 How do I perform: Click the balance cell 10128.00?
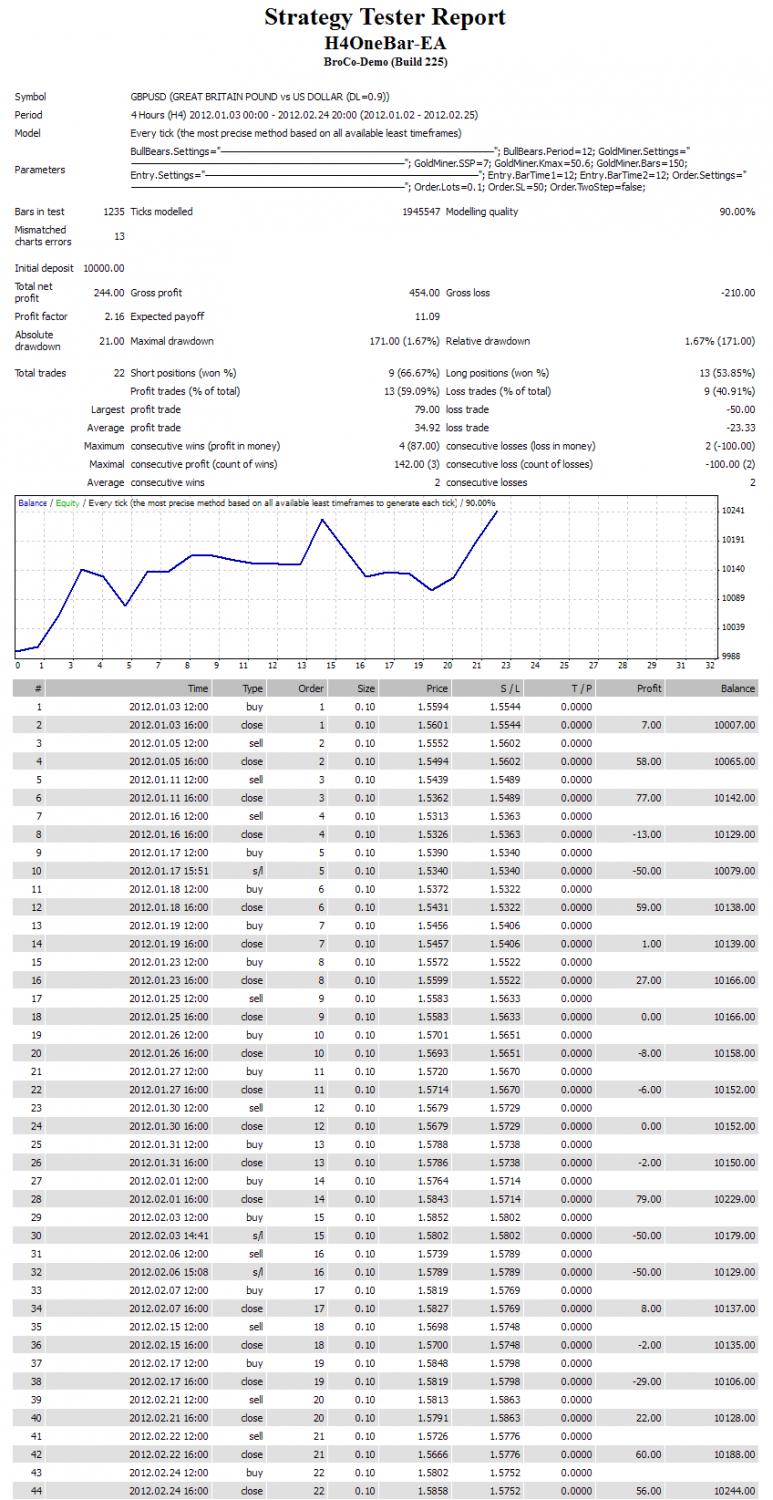pos(736,1418)
